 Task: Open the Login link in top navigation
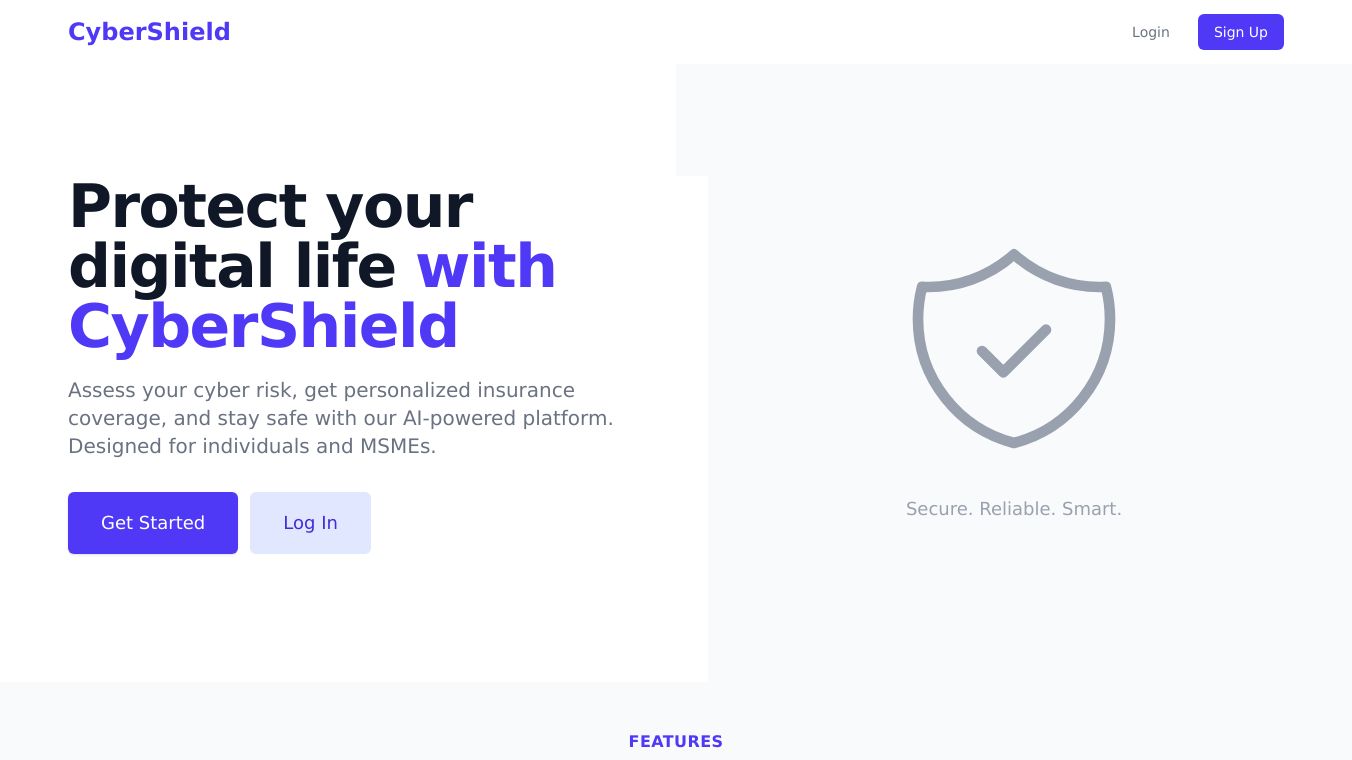(1150, 32)
